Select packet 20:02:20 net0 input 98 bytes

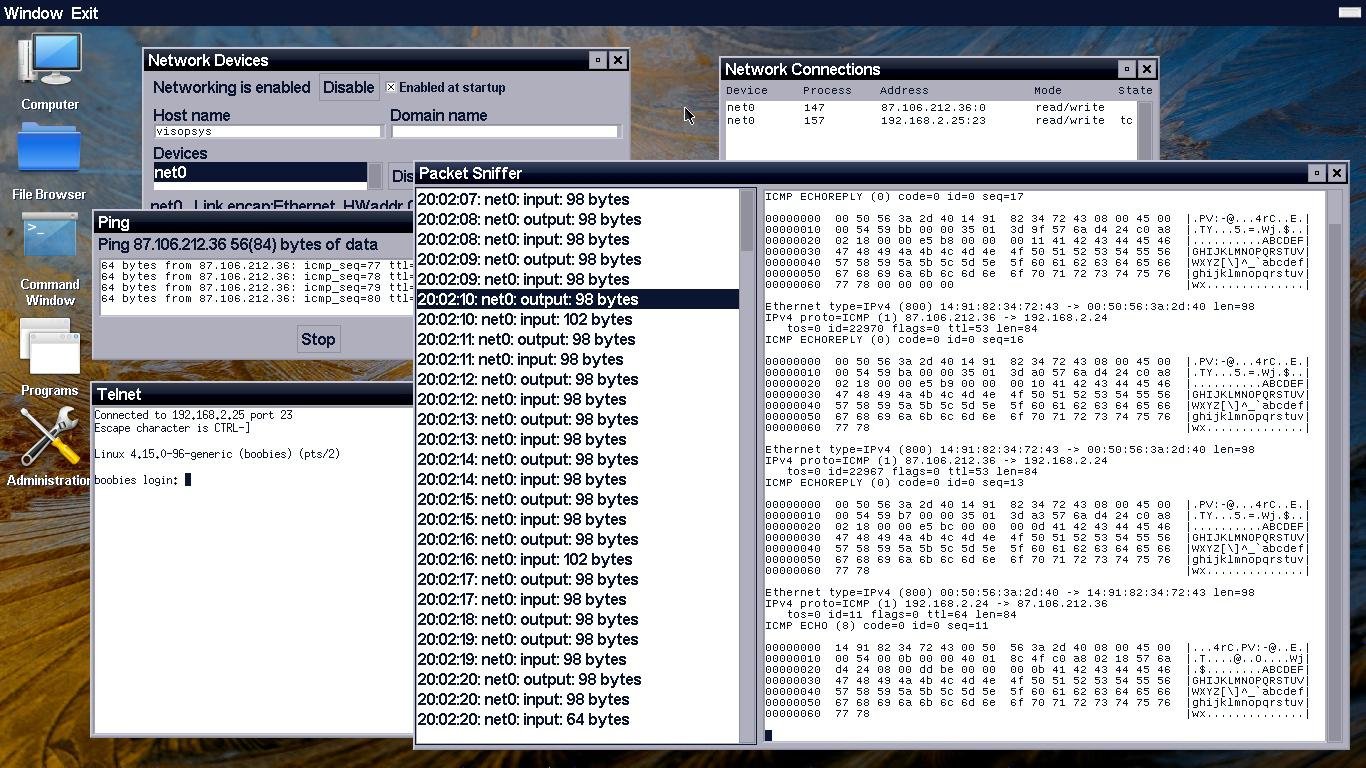tap(578, 699)
